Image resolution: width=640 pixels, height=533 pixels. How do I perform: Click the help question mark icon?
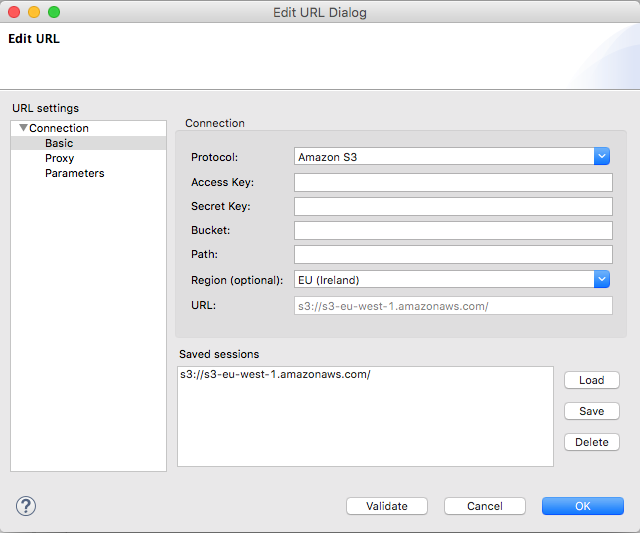point(26,506)
